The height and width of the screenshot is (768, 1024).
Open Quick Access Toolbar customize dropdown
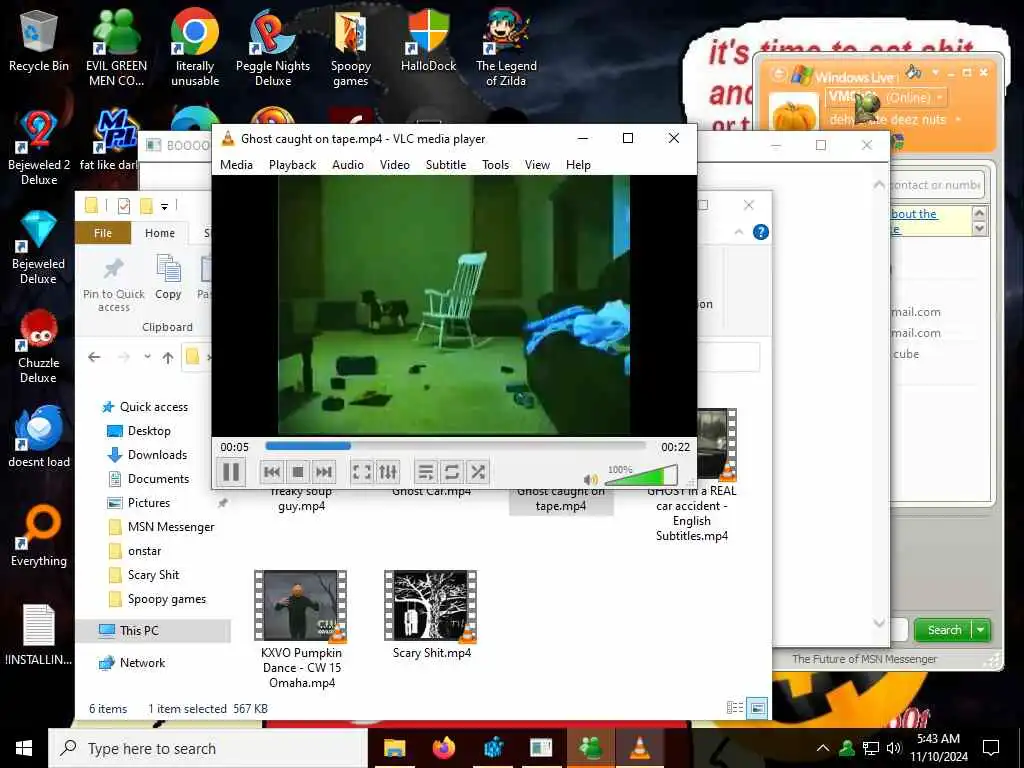[x=165, y=206]
